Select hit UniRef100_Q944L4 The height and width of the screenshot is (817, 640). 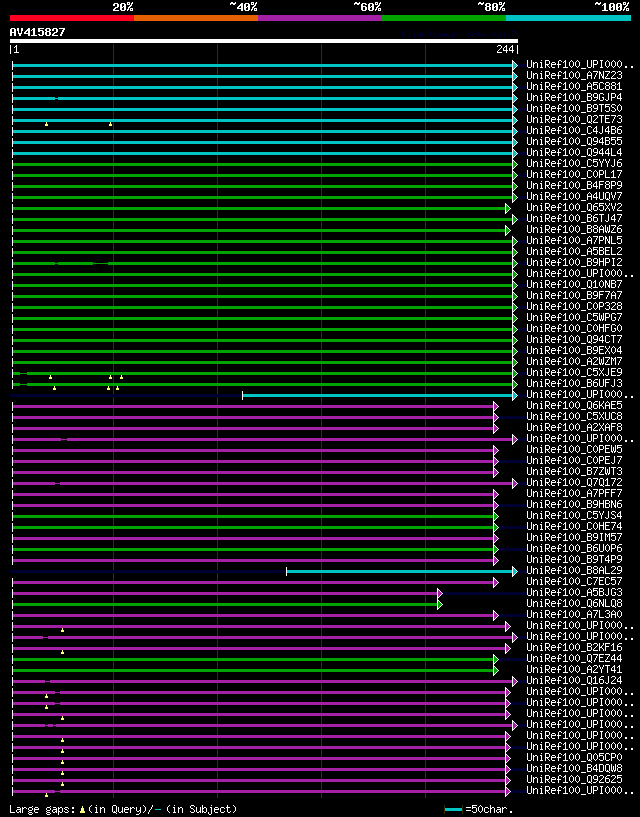pyautogui.click(x=574, y=152)
